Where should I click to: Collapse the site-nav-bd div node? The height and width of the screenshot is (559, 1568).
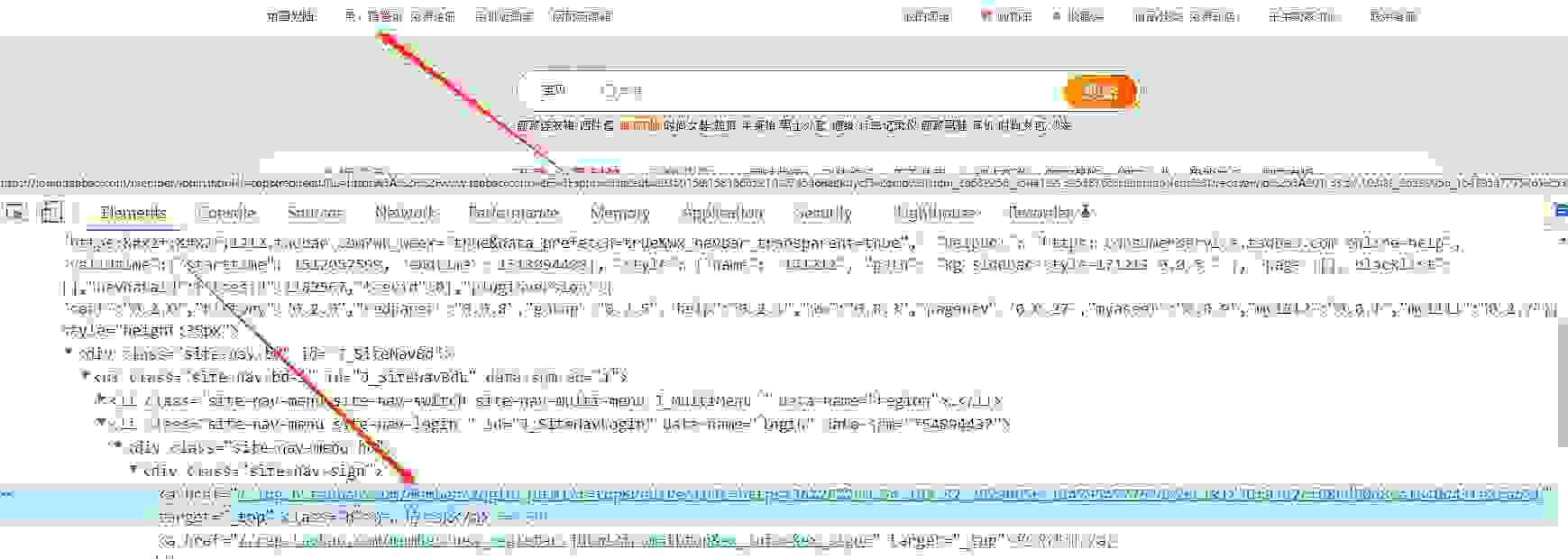pyautogui.click(x=69, y=353)
